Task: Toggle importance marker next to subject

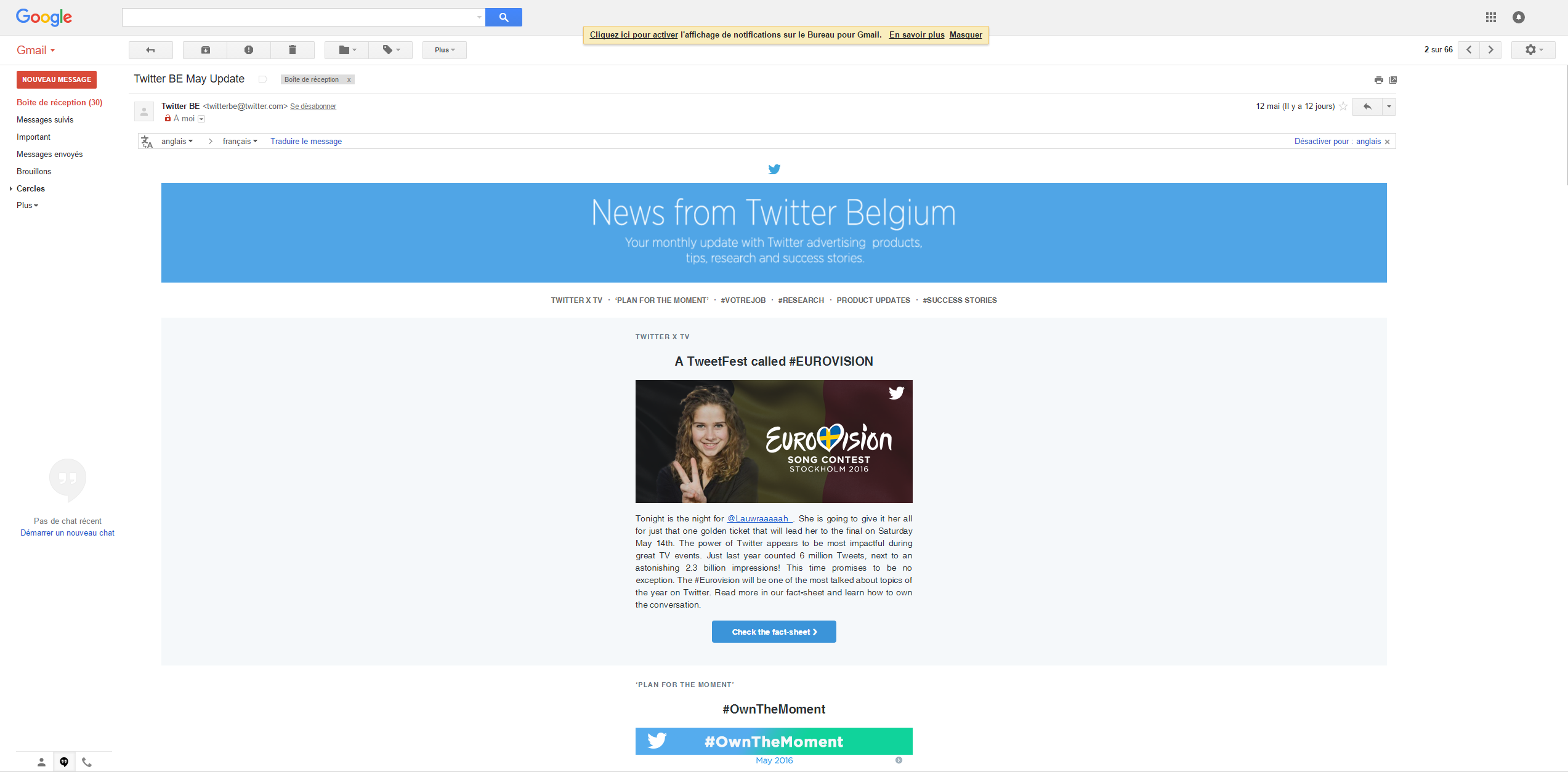Action: click(262, 79)
